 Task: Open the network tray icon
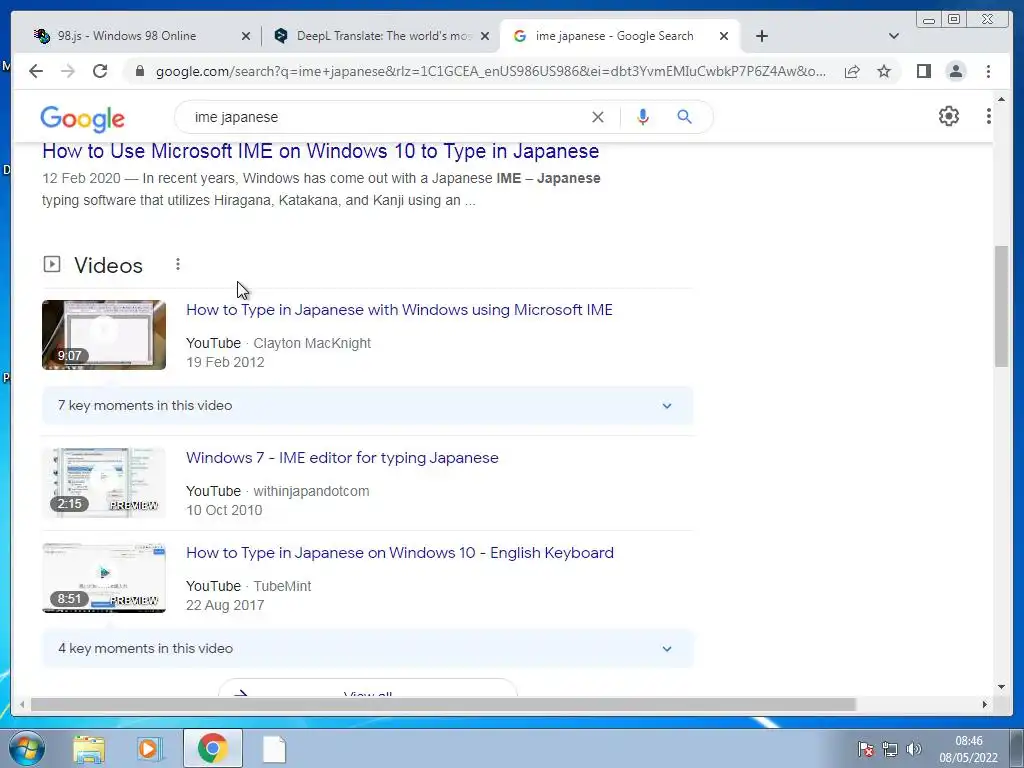pyautogui.click(x=889, y=749)
